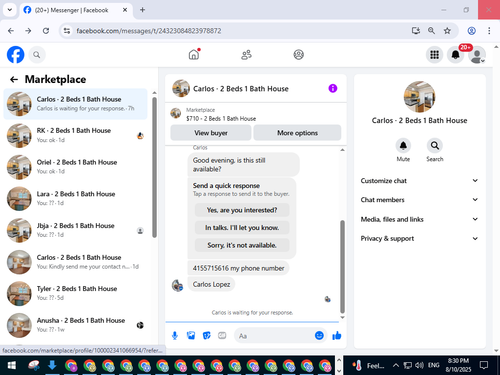500x375 pixels.
Task: Open chat 'Anusha - 2 Beds 1 Bath House'
Action: 75,325
